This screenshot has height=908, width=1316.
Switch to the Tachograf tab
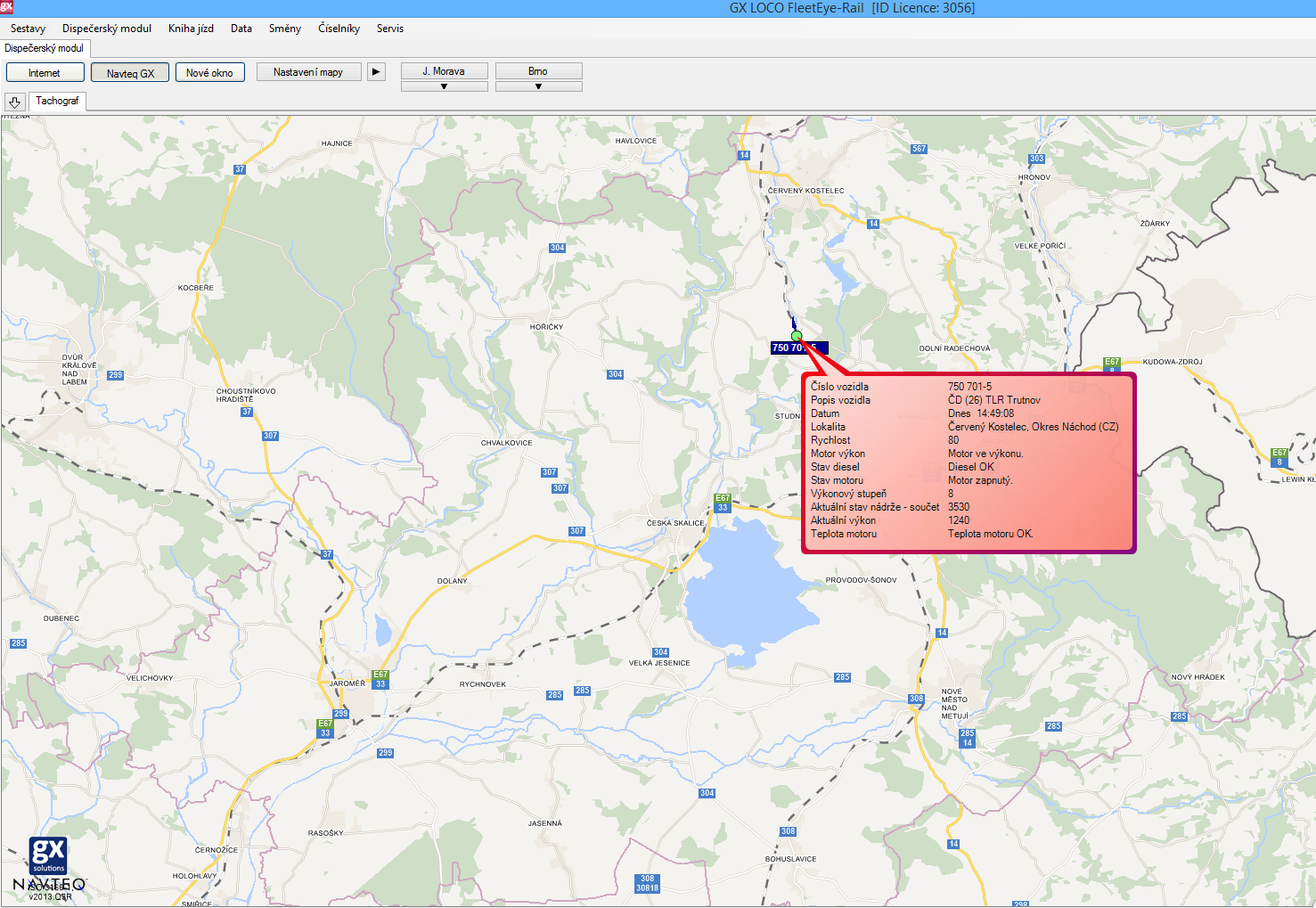pyautogui.click(x=57, y=101)
